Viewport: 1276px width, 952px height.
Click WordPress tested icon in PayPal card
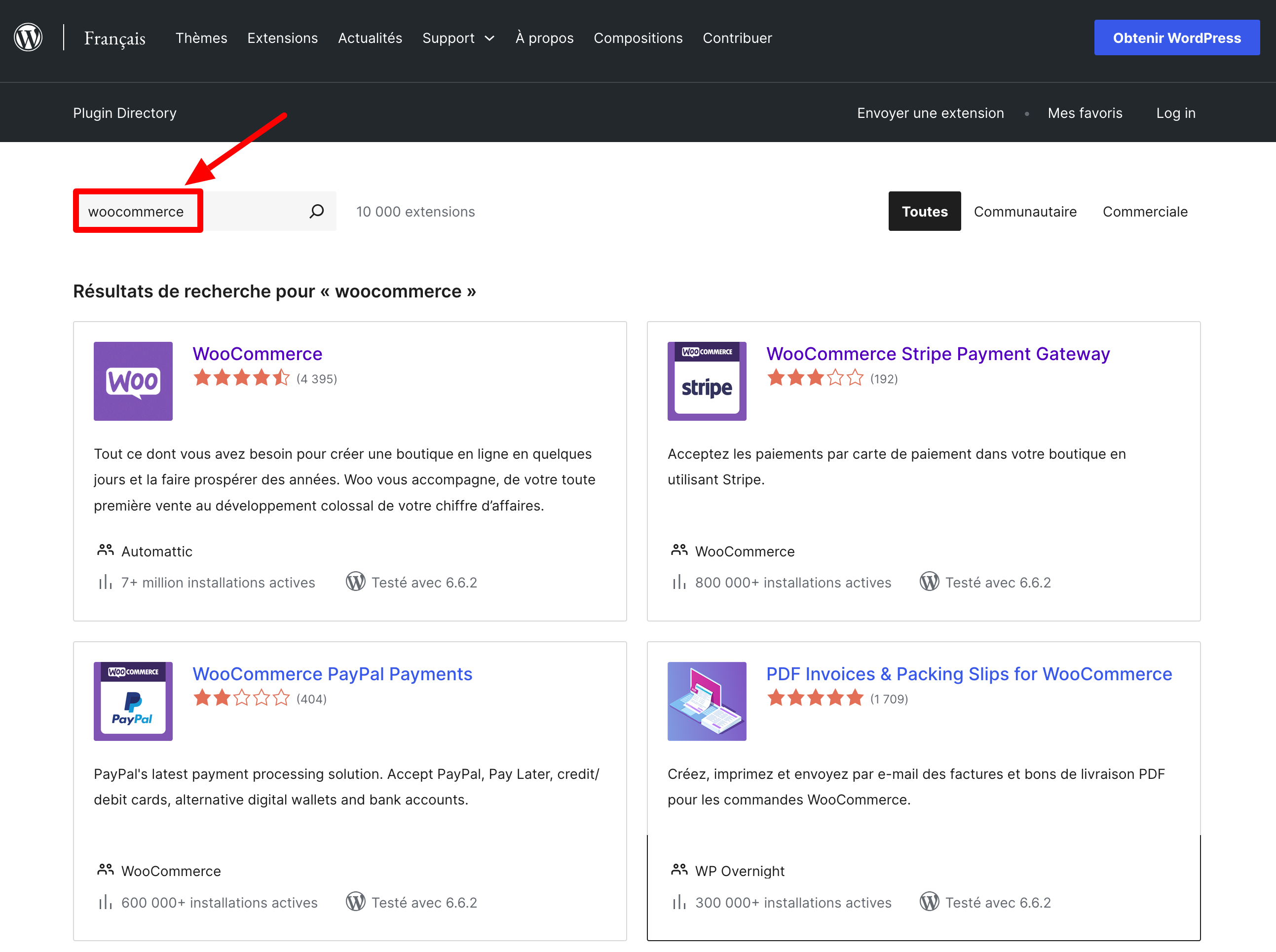click(x=356, y=901)
